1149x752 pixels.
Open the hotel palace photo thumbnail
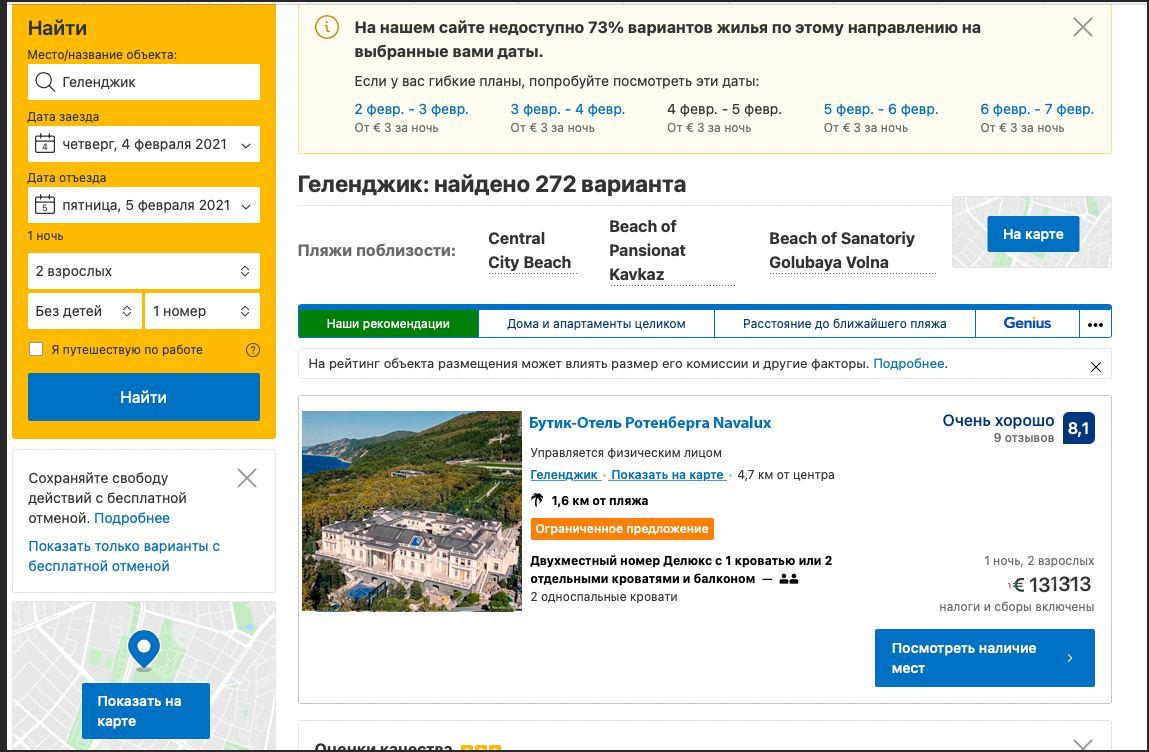point(412,511)
